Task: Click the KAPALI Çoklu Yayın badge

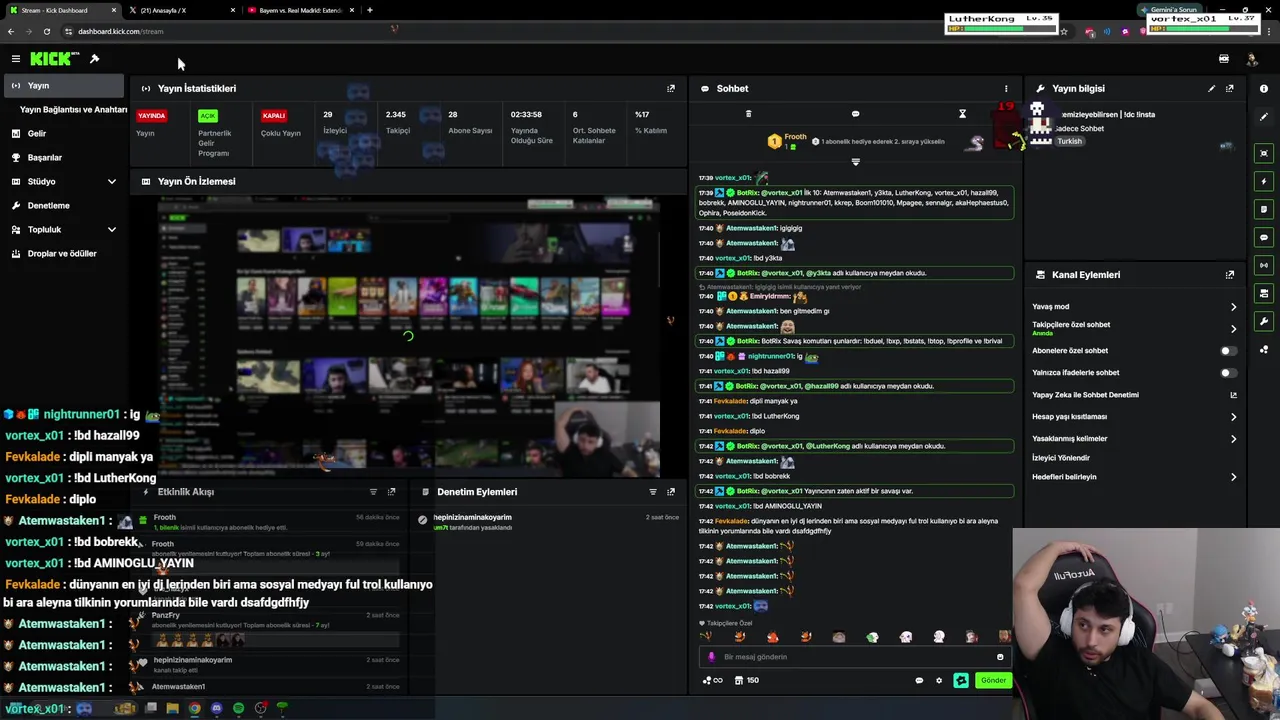Action: pyautogui.click(x=274, y=115)
